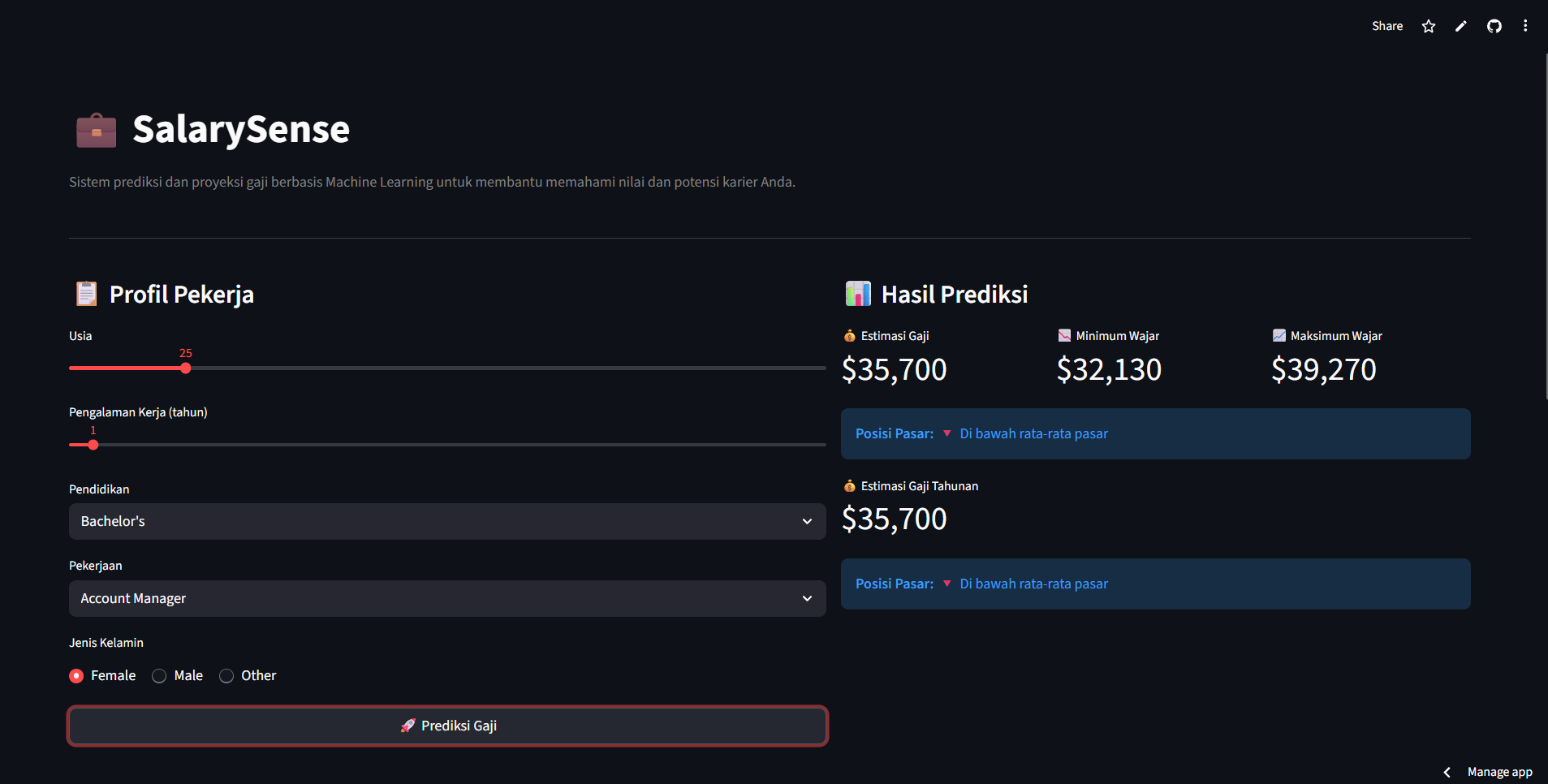Click the chevron arrow beside Manage app
This screenshot has height=784, width=1548.
click(1447, 772)
